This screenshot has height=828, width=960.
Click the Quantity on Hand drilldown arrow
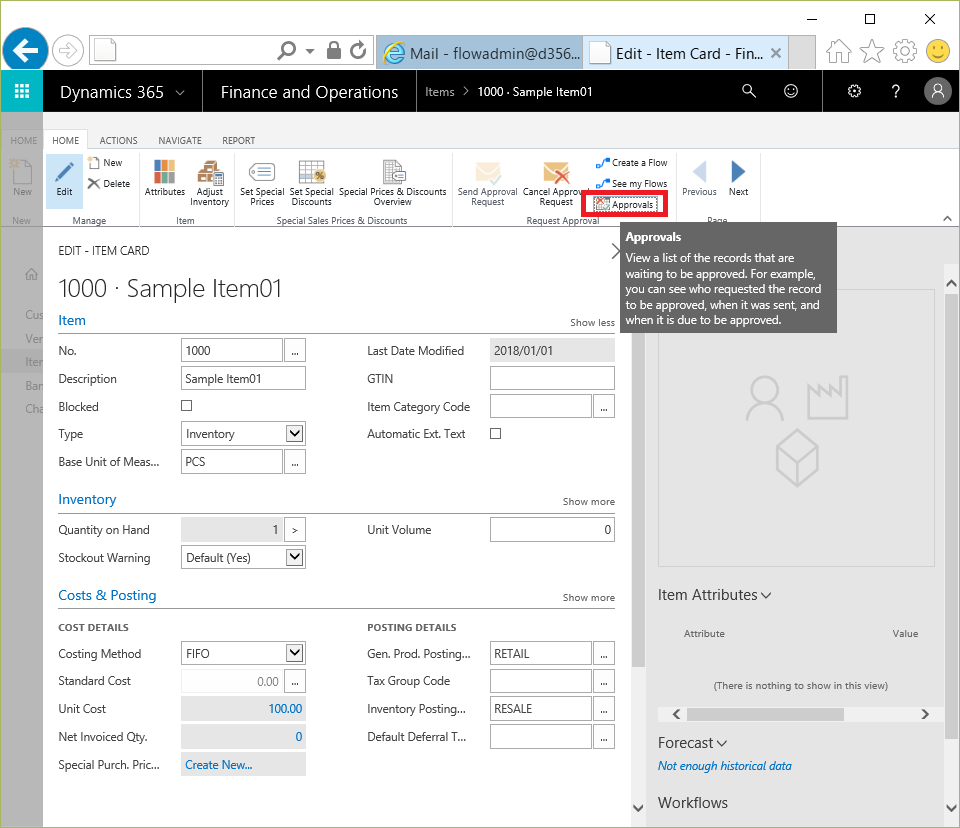pyautogui.click(x=295, y=530)
